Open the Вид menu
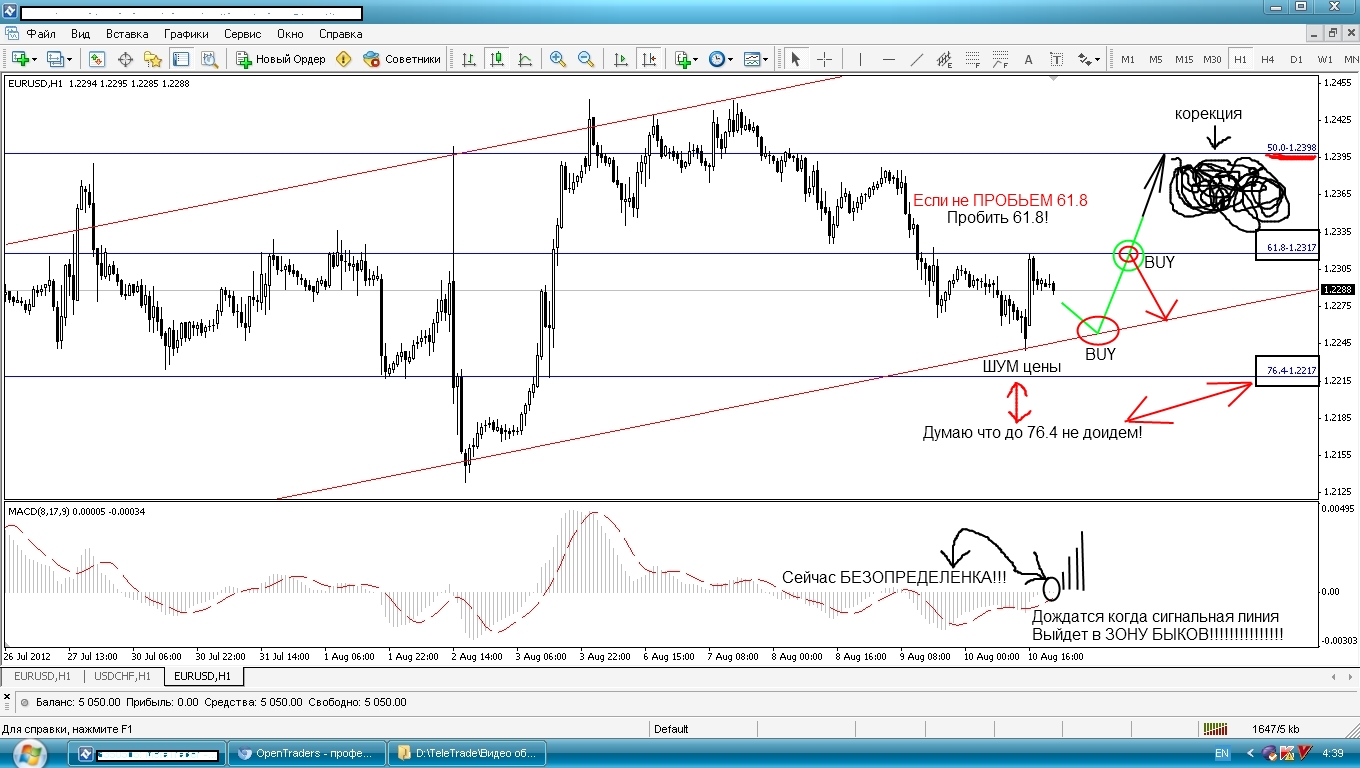 [81, 34]
